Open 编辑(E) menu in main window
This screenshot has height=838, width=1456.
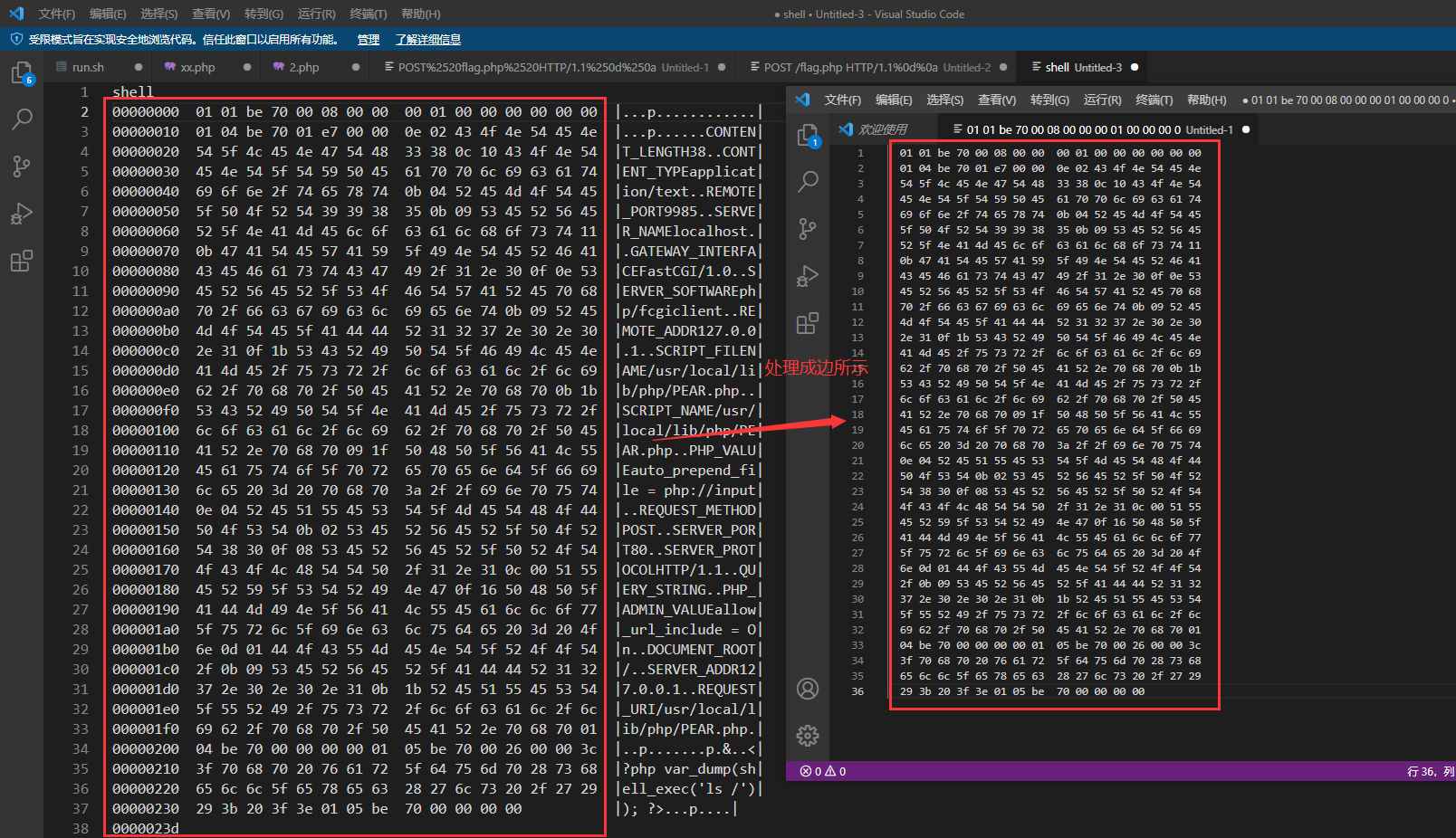[108, 14]
